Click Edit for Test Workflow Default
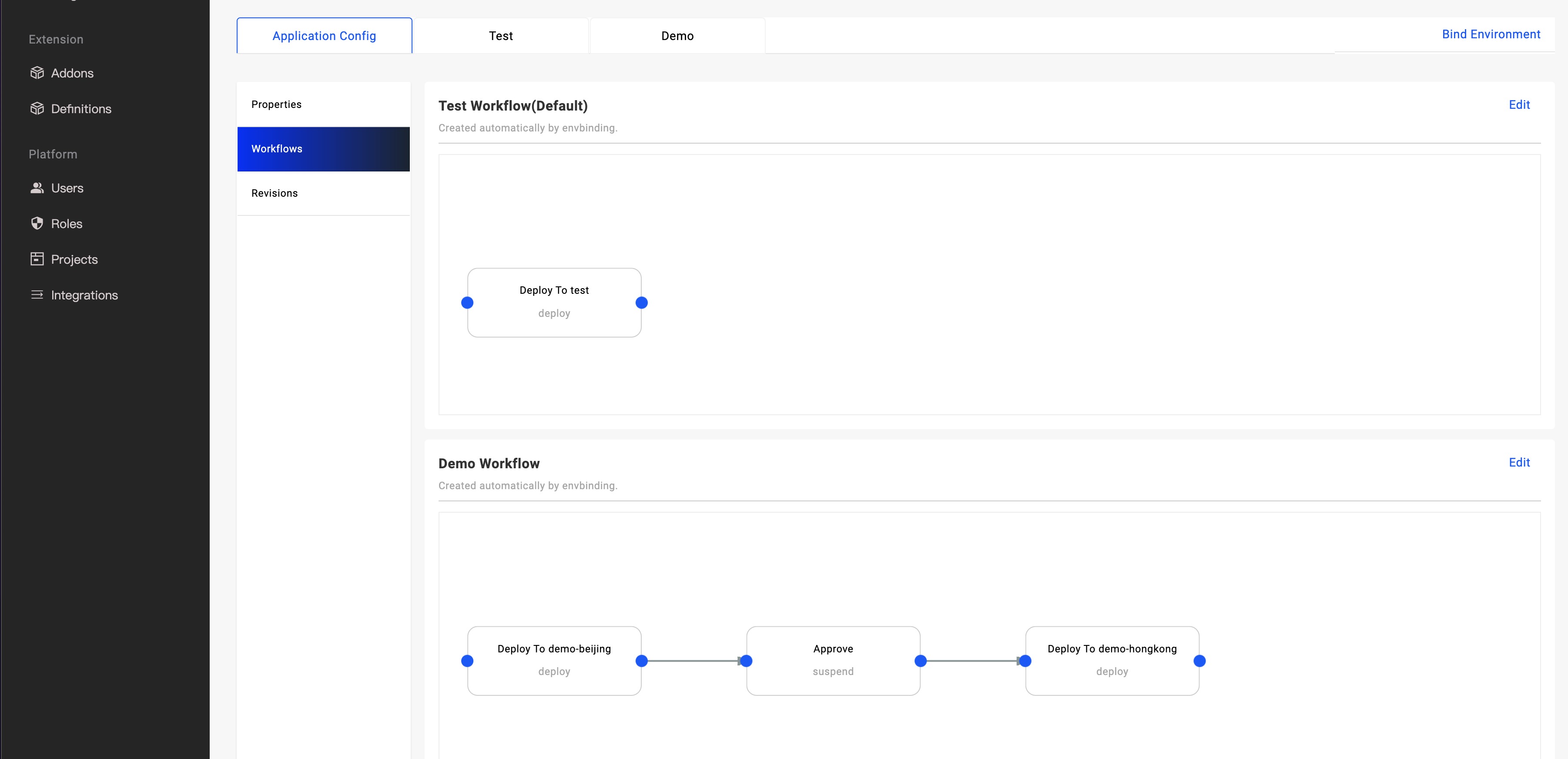 [x=1519, y=104]
